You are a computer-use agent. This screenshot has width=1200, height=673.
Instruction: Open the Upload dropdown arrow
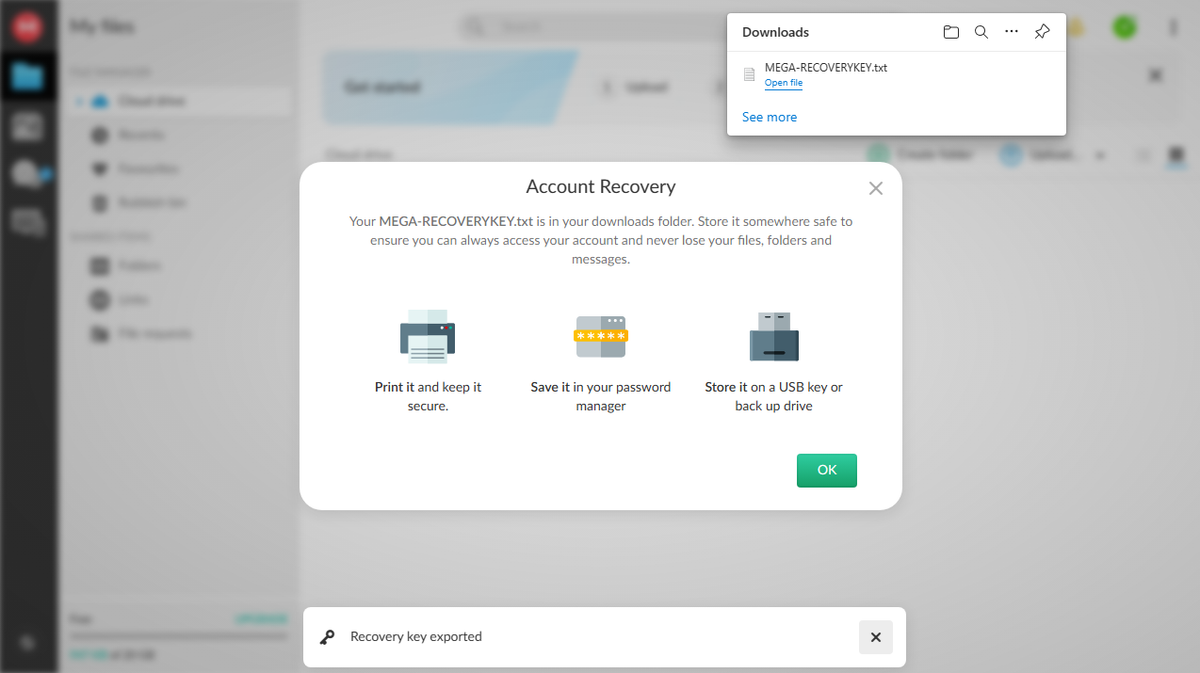point(1100,154)
